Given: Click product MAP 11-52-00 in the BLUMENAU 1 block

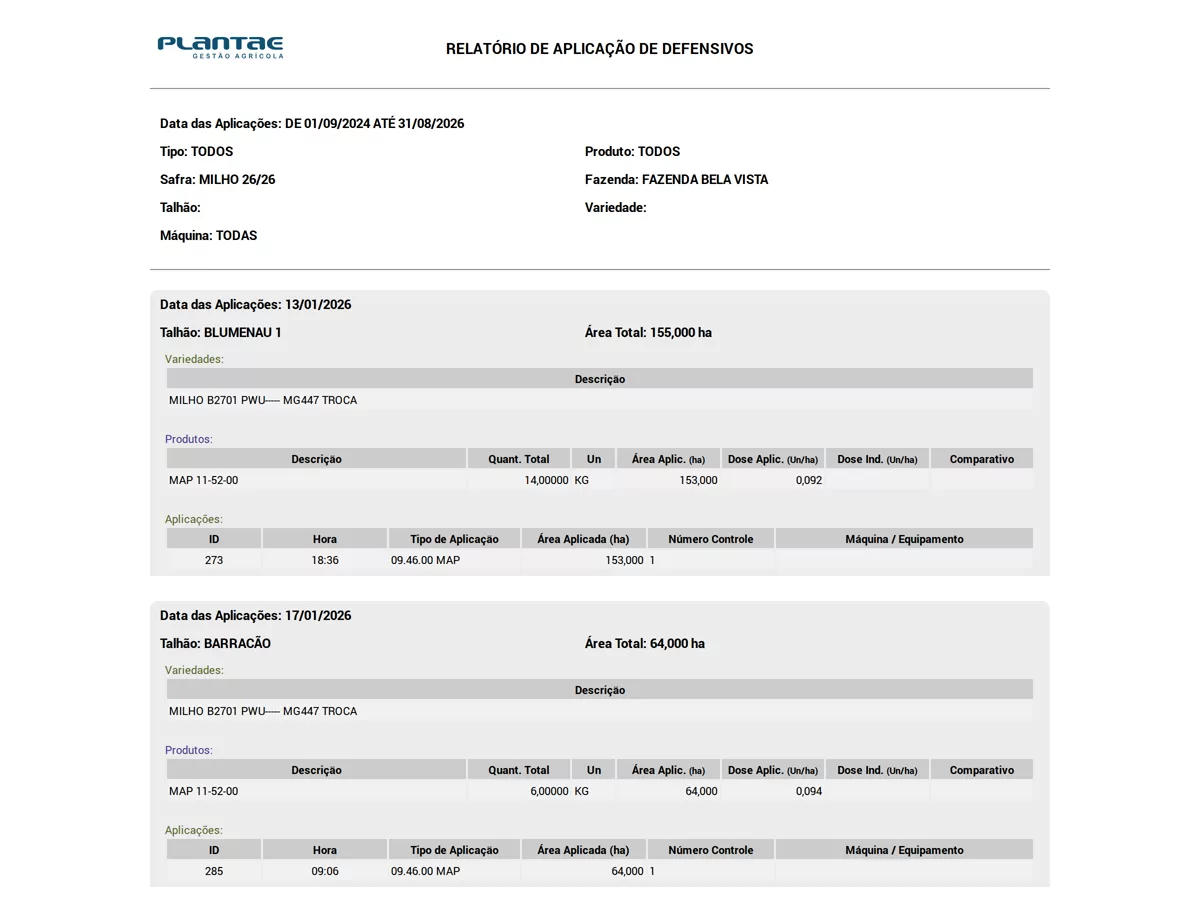Looking at the screenshot, I should click(x=204, y=480).
